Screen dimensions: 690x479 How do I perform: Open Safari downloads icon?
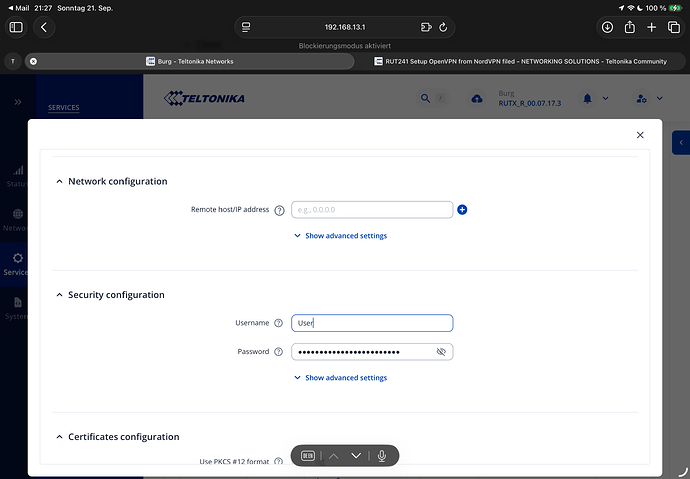607,27
